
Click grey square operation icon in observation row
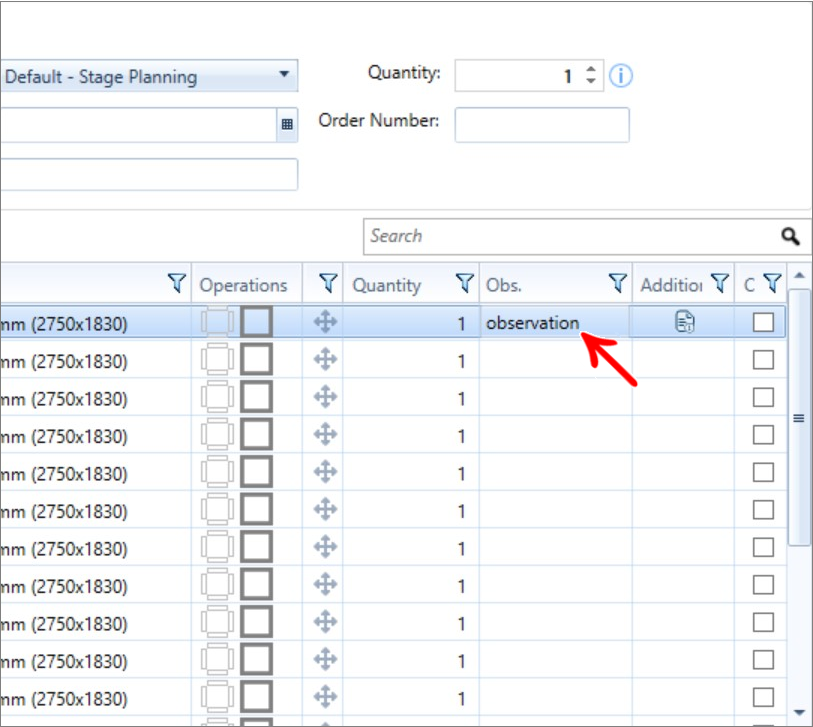(256, 321)
